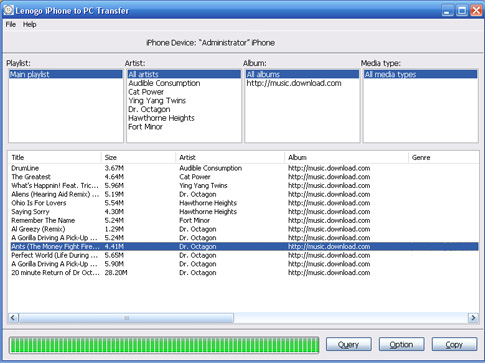The image size is (485, 363).
Task: Click the Query button
Action: pyautogui.click(x=349, y=344)
